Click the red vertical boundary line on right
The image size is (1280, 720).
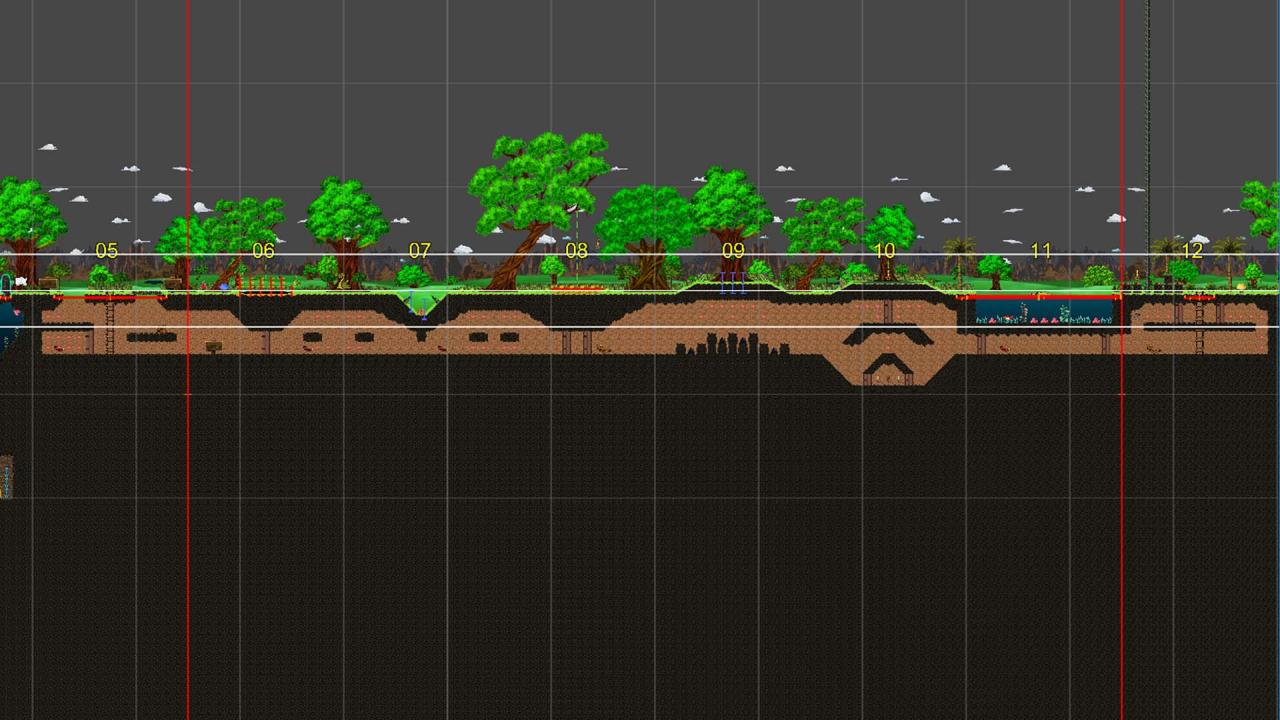click(x=1122, y=500)
